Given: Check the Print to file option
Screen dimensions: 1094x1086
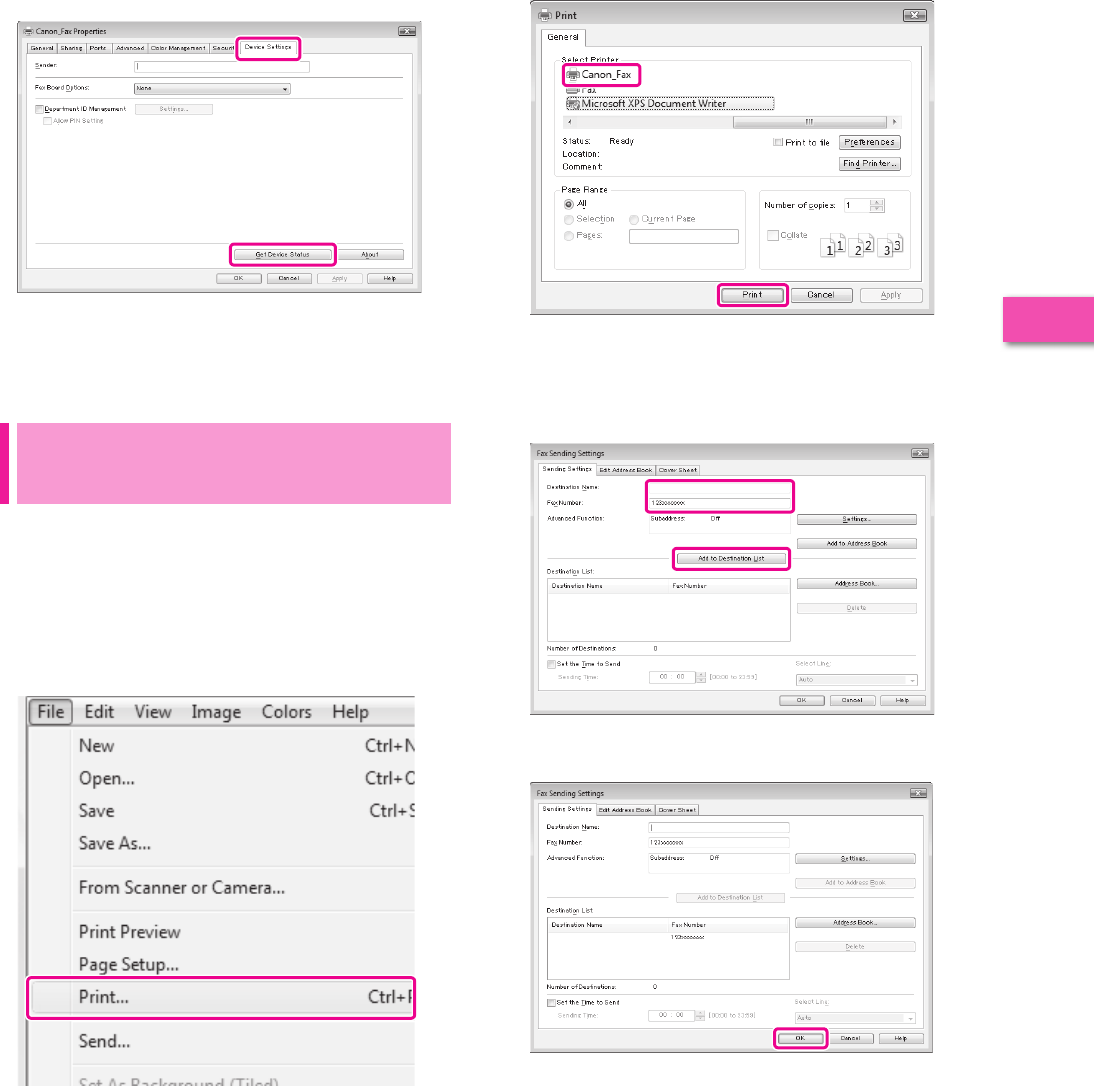Looking at the screenshot, I should pyautogui.click(x=778, y=142).
